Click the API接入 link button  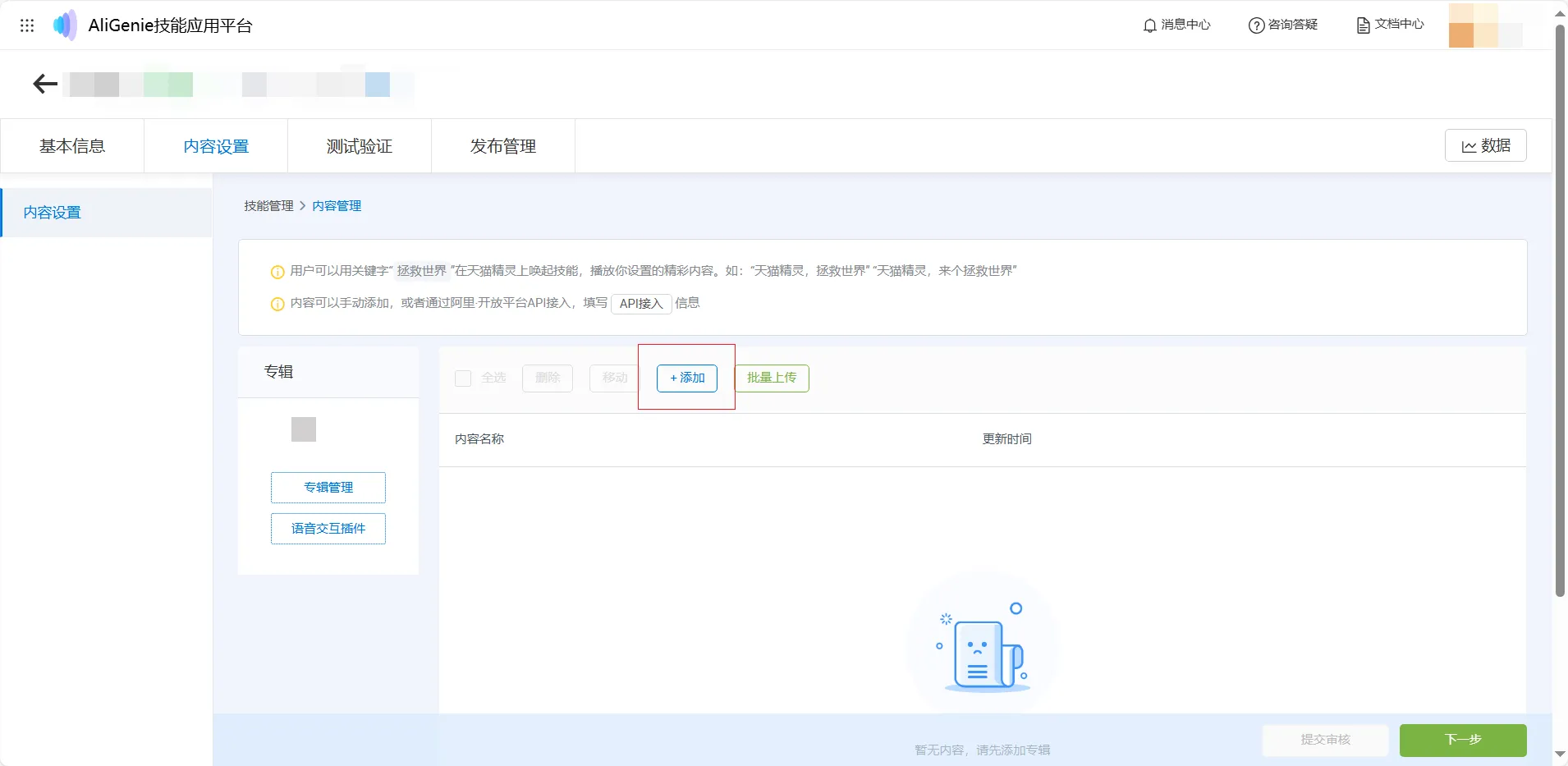[x=641, y=304]
